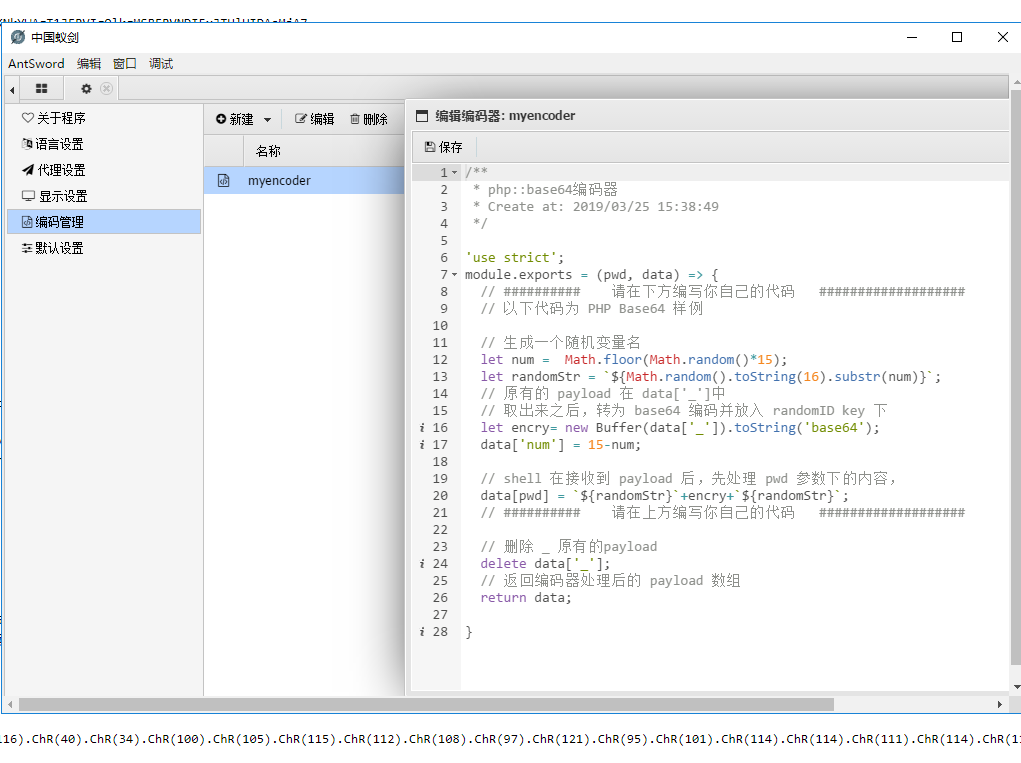Viewport: 1021px width, 763px height.
Task: Select 语言设置 in sidebar
Action: point(104,144)
